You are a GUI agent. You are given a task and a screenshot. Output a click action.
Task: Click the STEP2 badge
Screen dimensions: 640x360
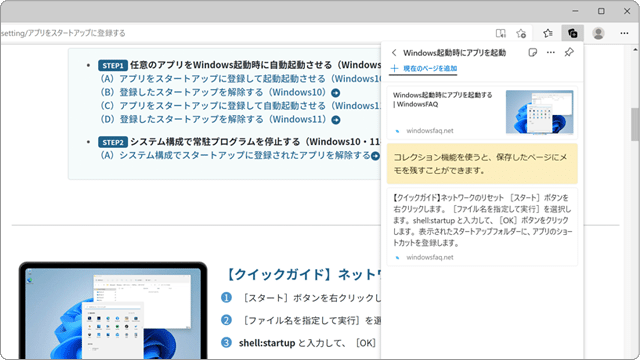pyautogui.click(x=113, y=142)
